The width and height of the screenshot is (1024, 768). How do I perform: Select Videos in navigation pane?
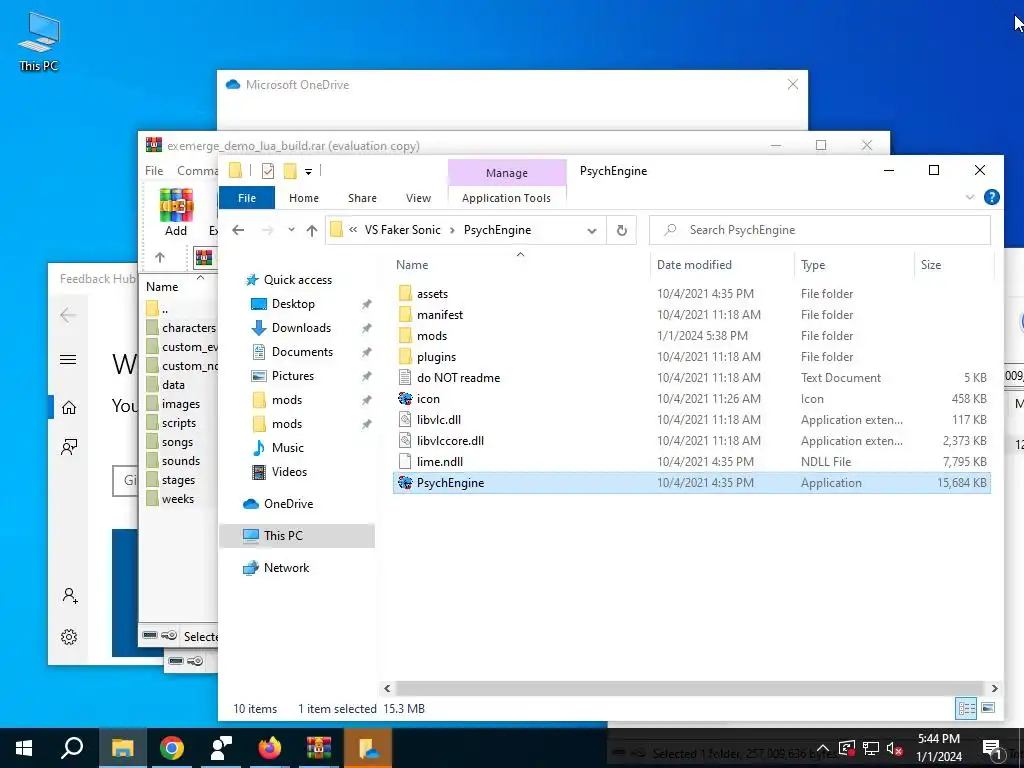coord(289,472)
